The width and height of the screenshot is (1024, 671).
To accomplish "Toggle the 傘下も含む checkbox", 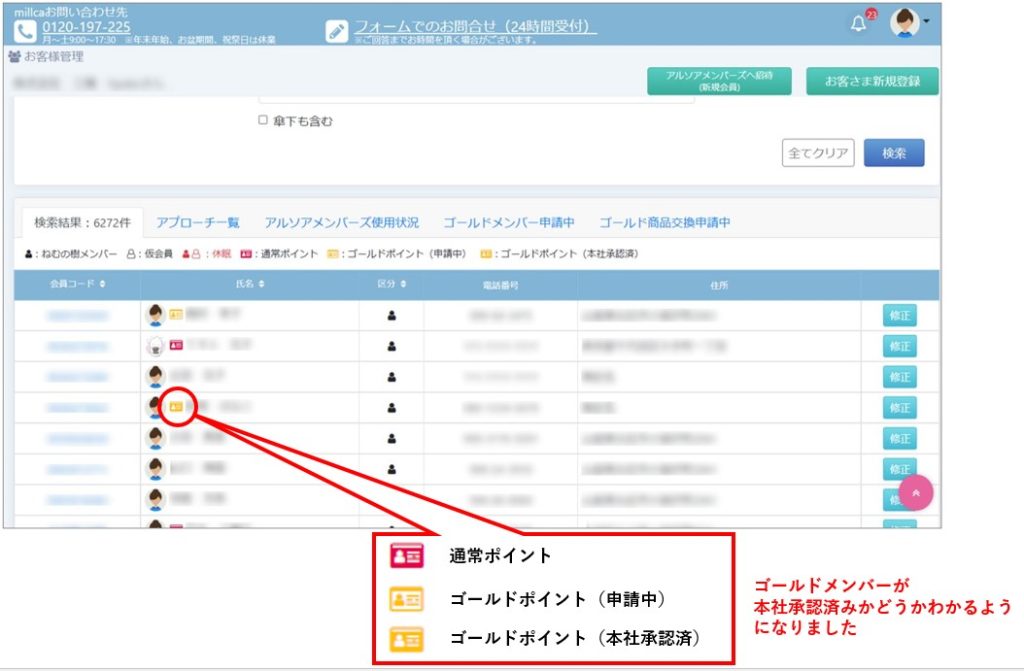I will pos(263,120).
